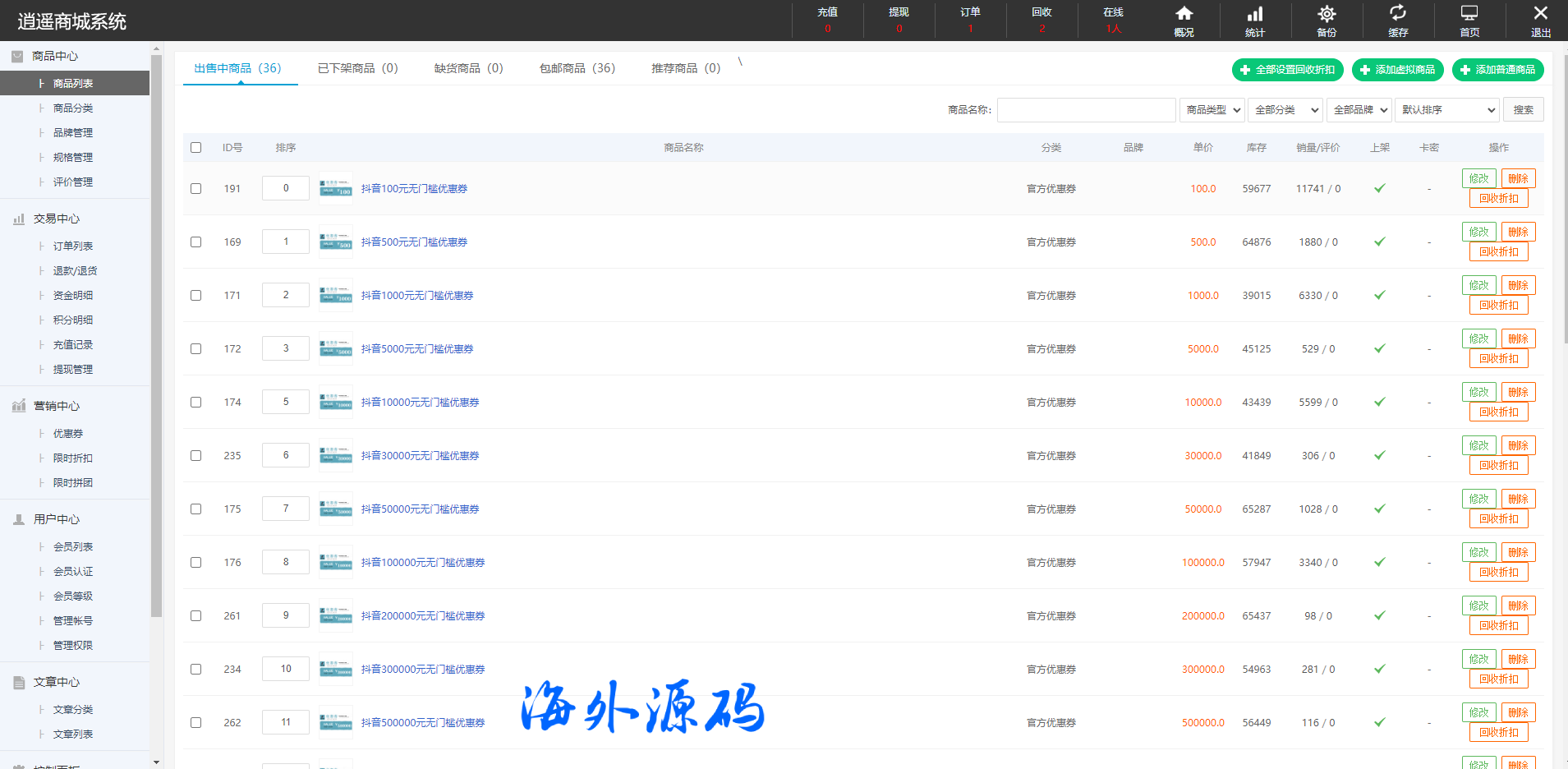Screen dimensions: 1568x769
Task: Switch to the 包邮商品 tab
Action: point(577,68)
